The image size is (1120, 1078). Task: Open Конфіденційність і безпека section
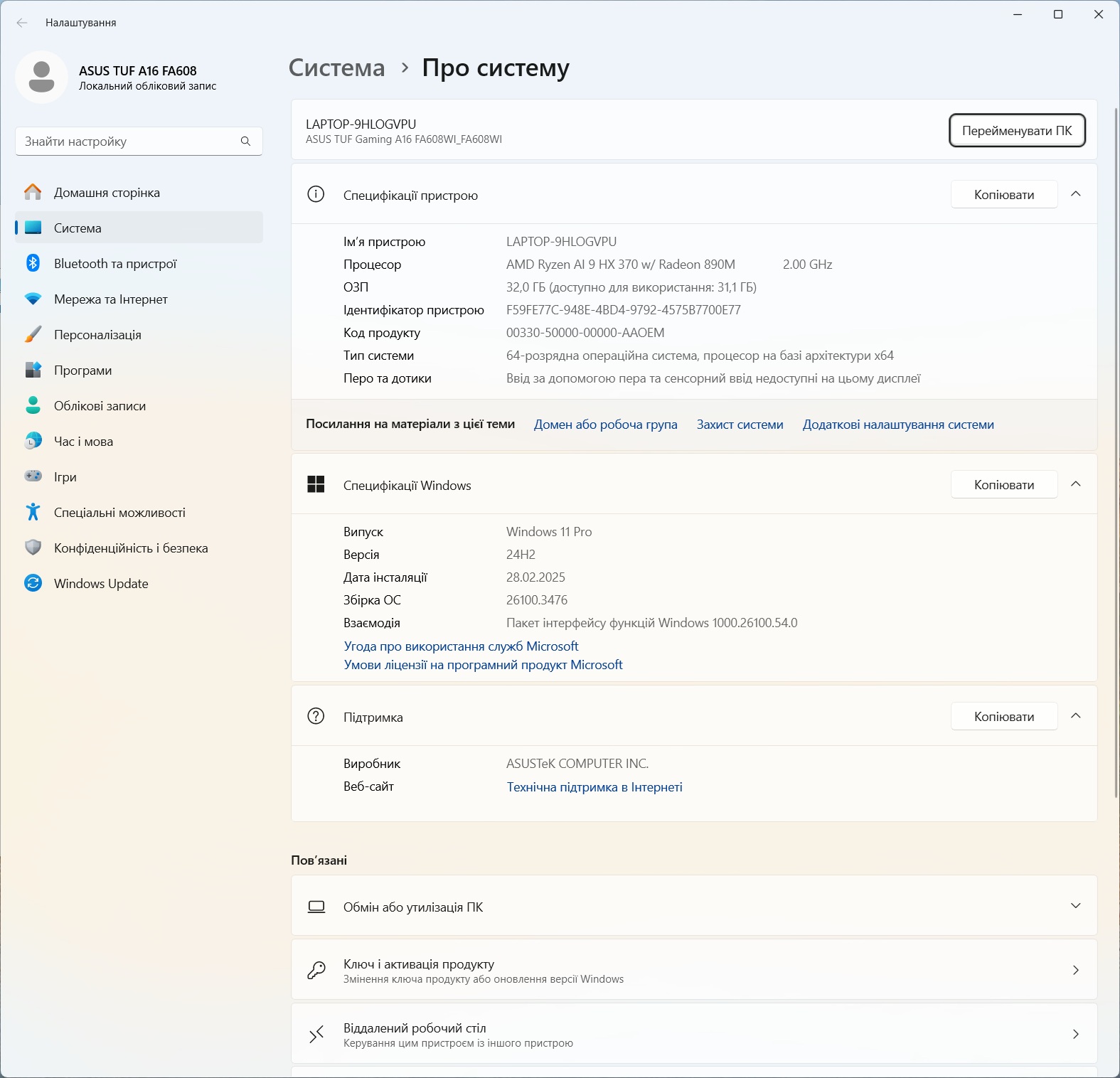point(139,548)
